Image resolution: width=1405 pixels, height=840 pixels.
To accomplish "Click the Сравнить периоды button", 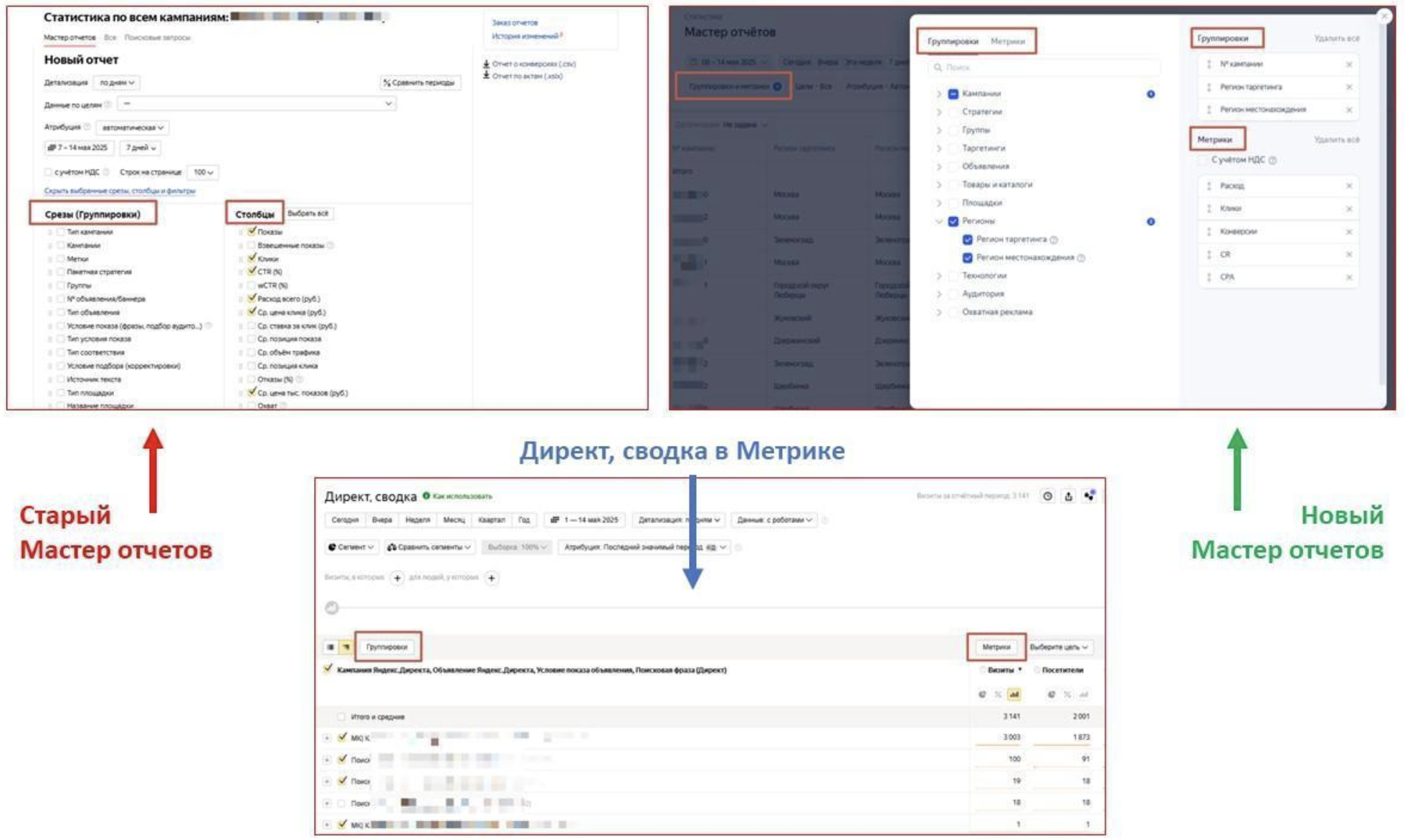I will tap(420, 82).
